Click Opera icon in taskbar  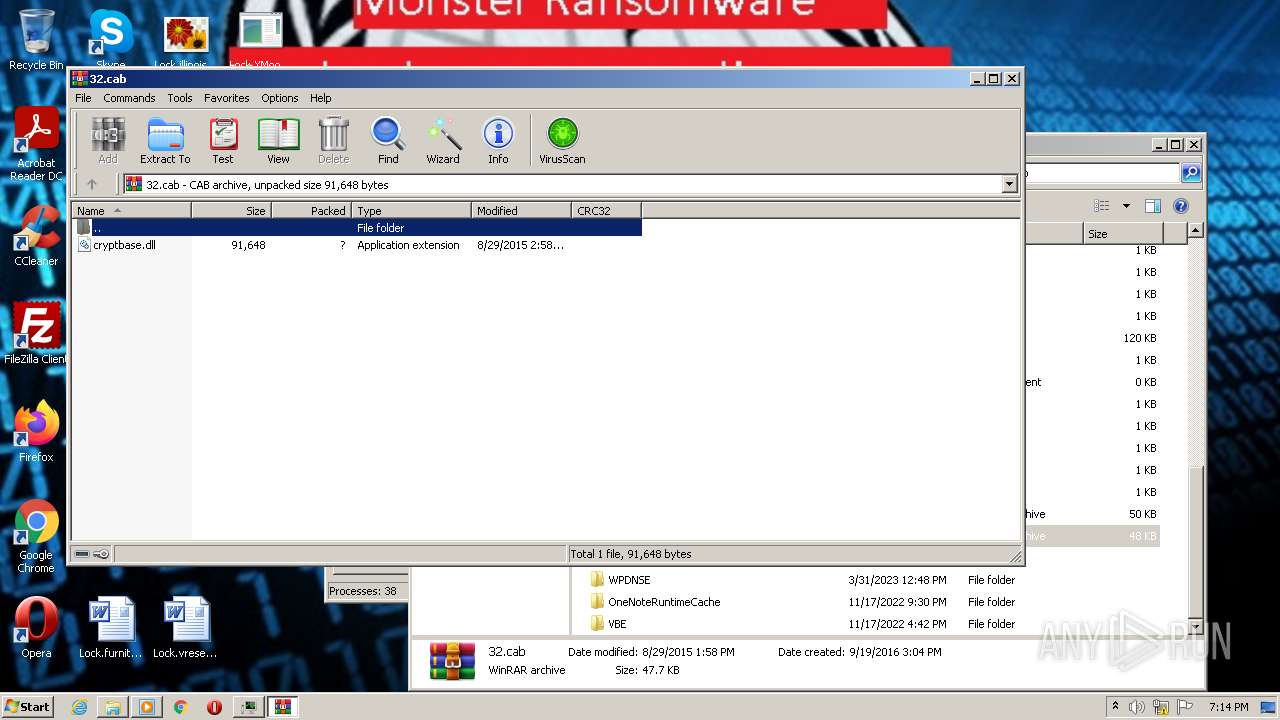[214, 707]
